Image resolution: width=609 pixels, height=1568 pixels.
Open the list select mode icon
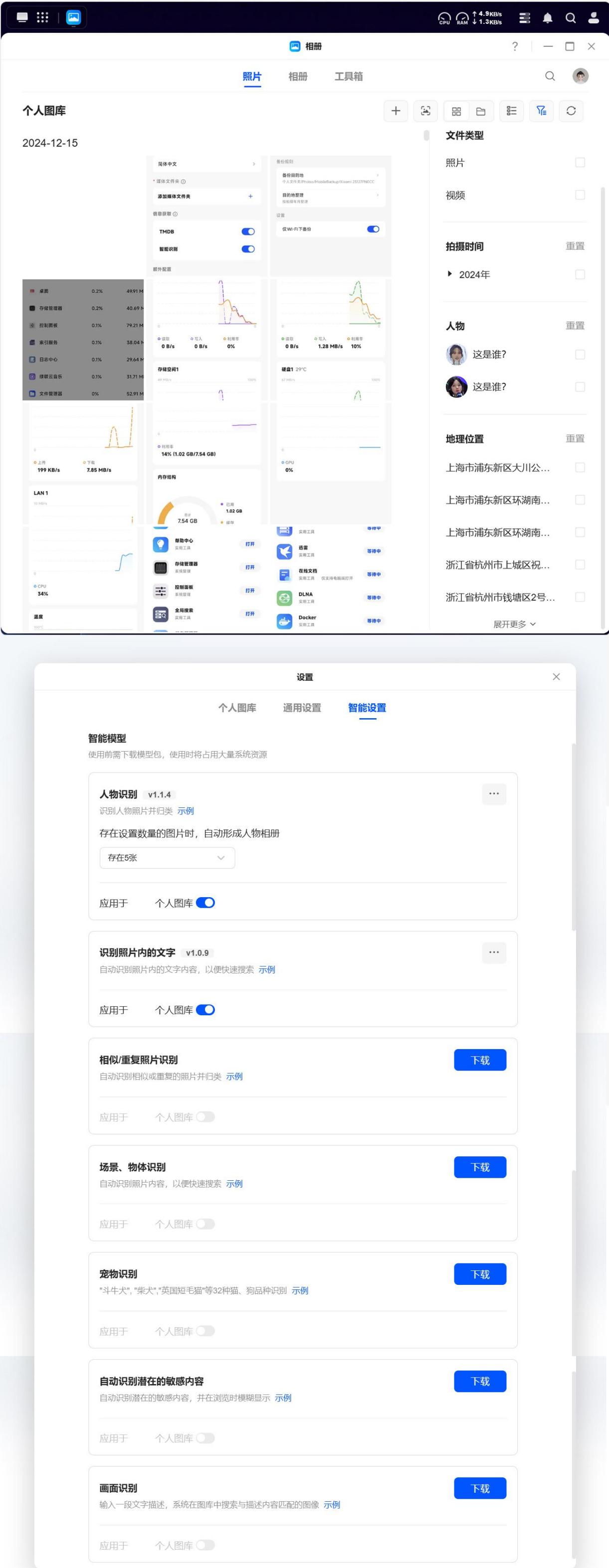click(512, 111)
